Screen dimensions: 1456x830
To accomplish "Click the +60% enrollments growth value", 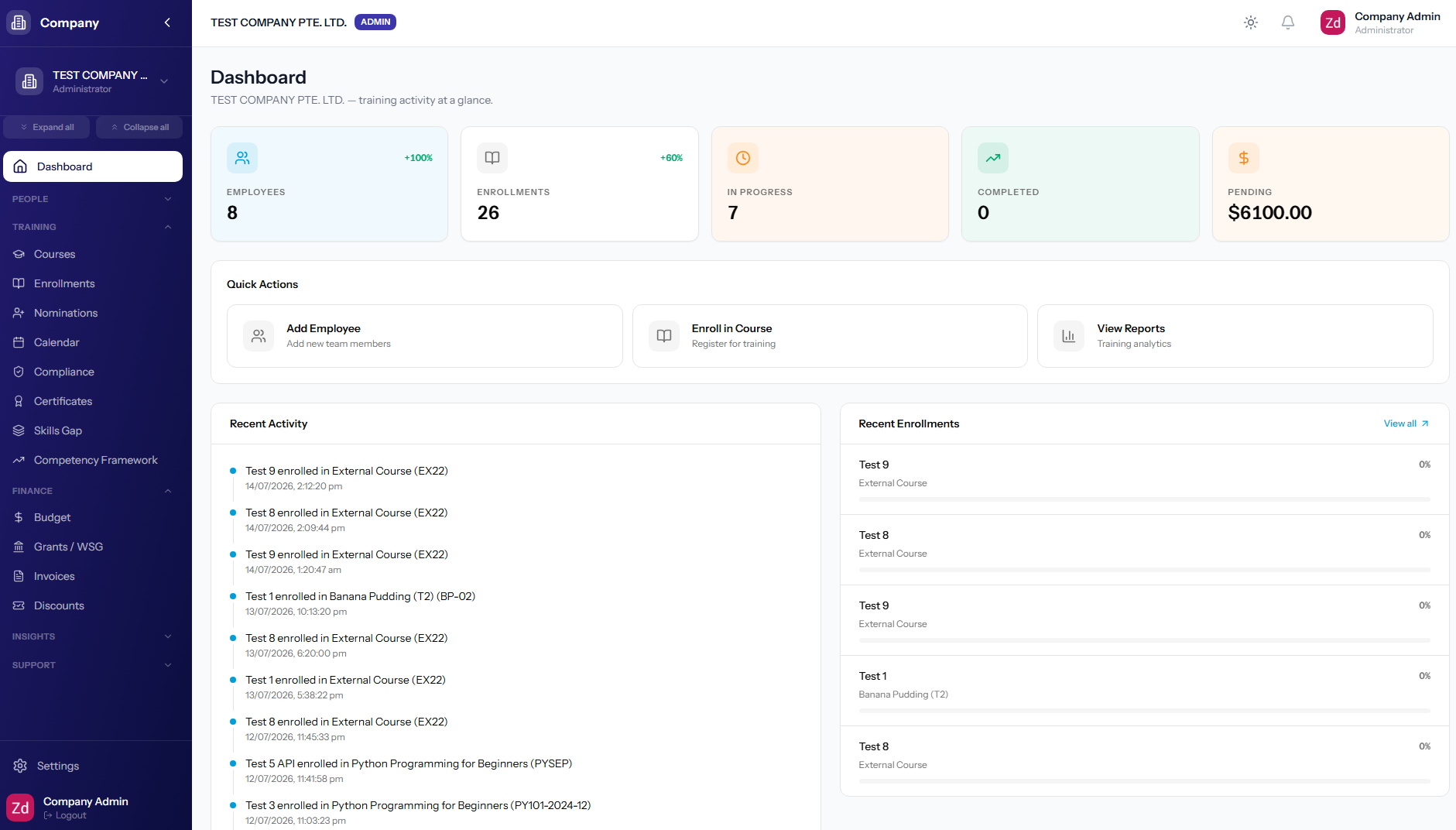I will point(671,158).
